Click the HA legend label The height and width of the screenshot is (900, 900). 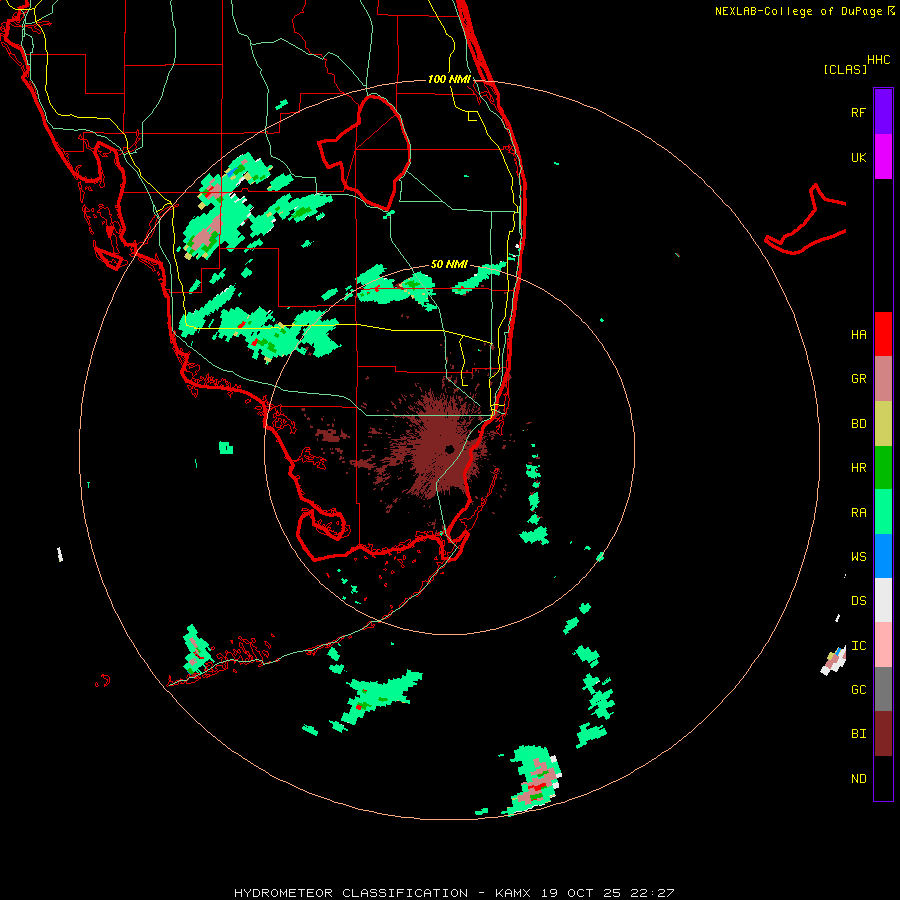click(858, 335)
